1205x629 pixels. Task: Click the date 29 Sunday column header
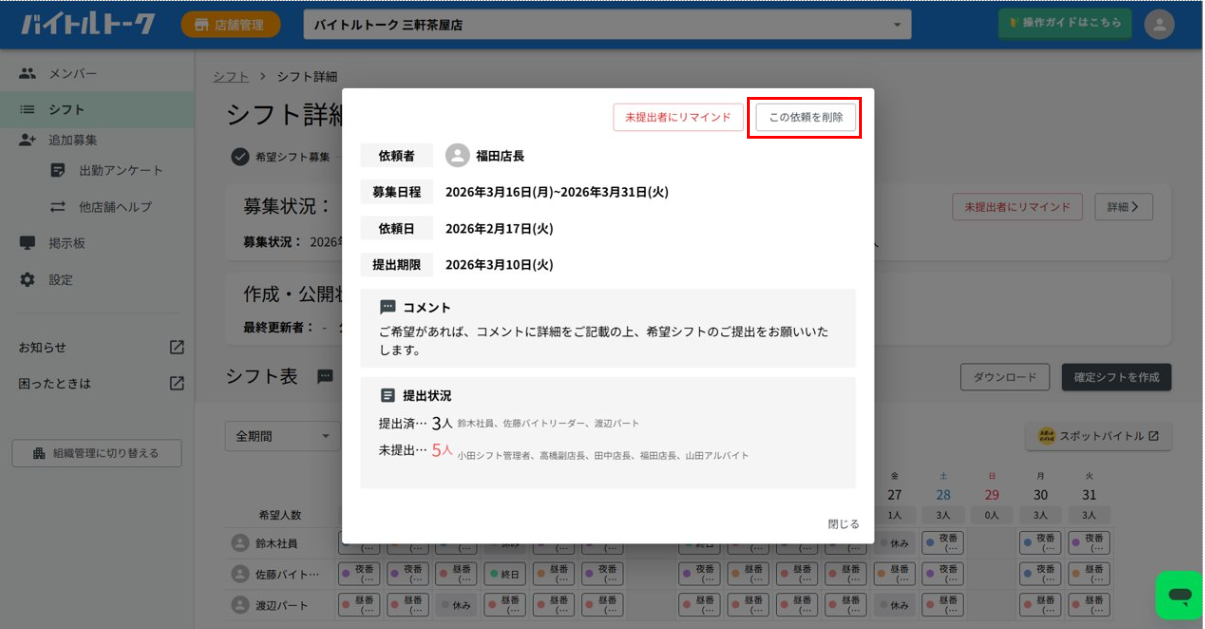992,494
